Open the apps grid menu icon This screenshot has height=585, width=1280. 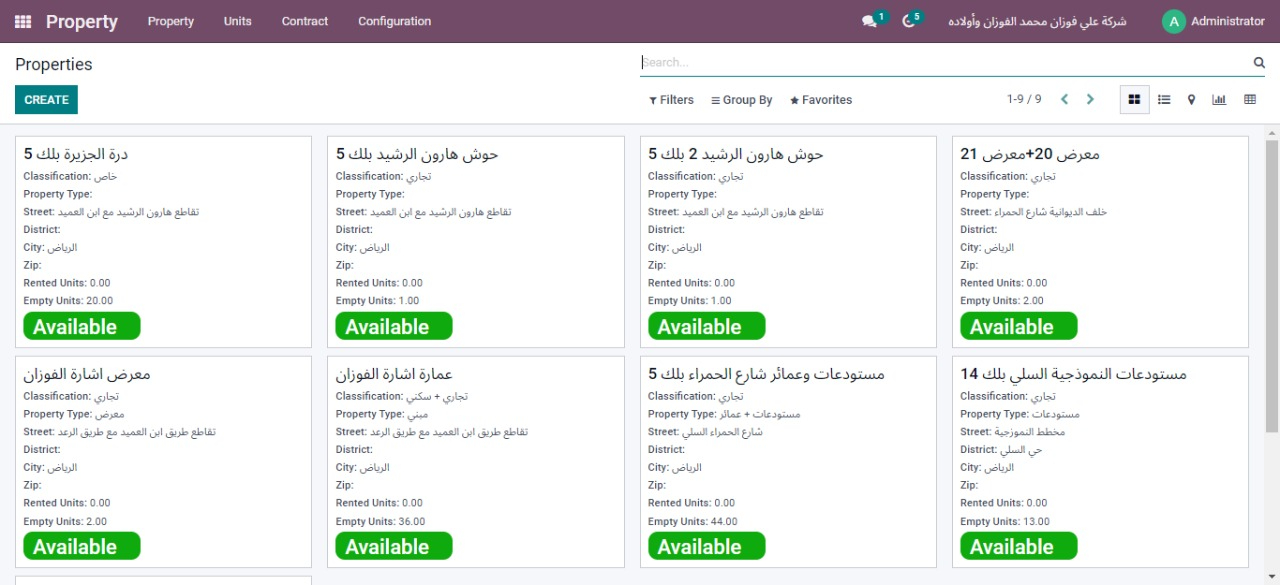point(23,21)
